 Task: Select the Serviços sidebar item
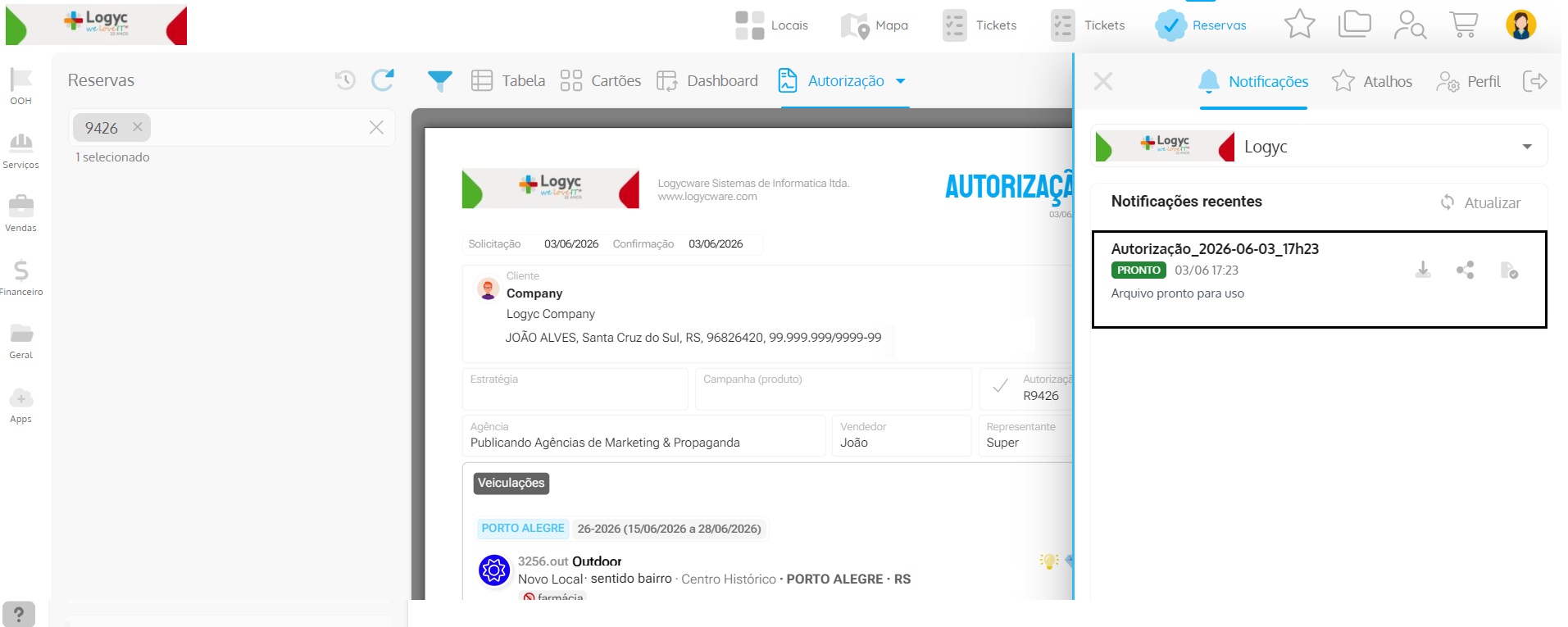pos(21,151)
